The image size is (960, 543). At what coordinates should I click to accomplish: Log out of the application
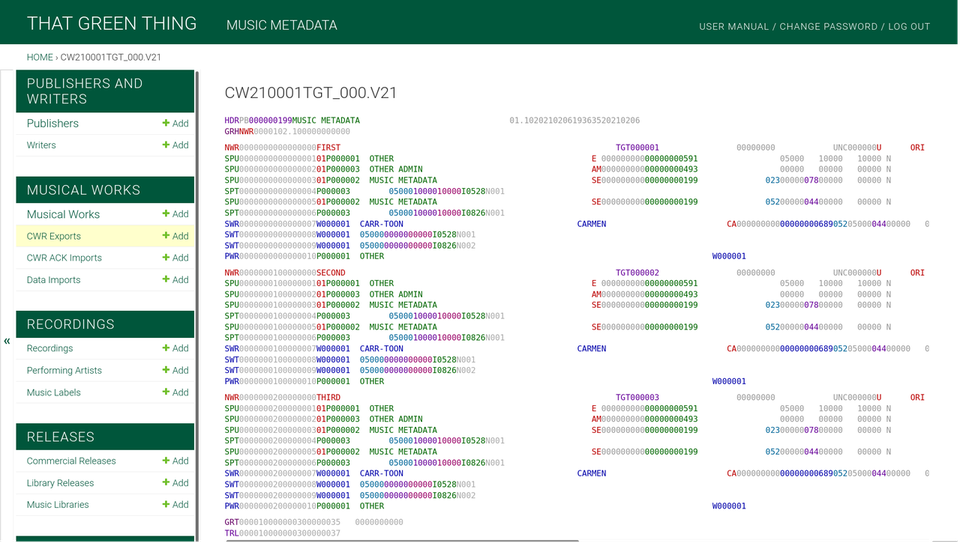tap(909, 27)
